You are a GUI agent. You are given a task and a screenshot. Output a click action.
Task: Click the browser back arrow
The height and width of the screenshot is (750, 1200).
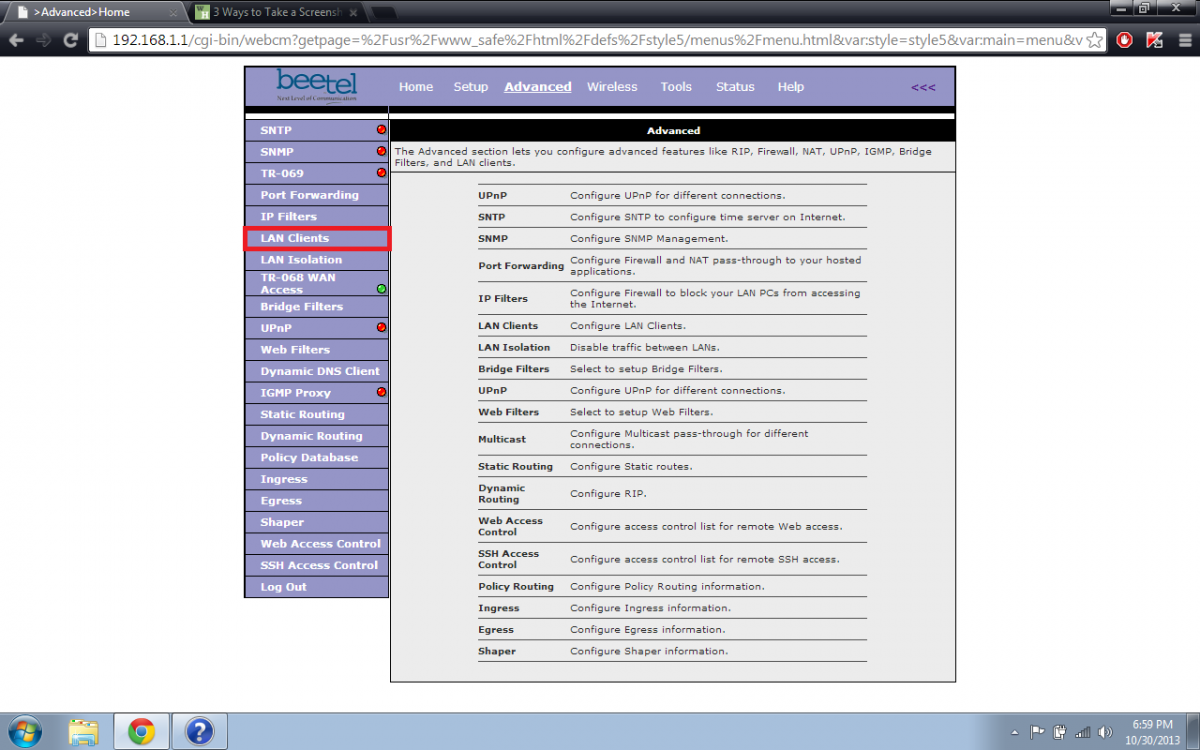pyautogui.click(x=16, y=40)
